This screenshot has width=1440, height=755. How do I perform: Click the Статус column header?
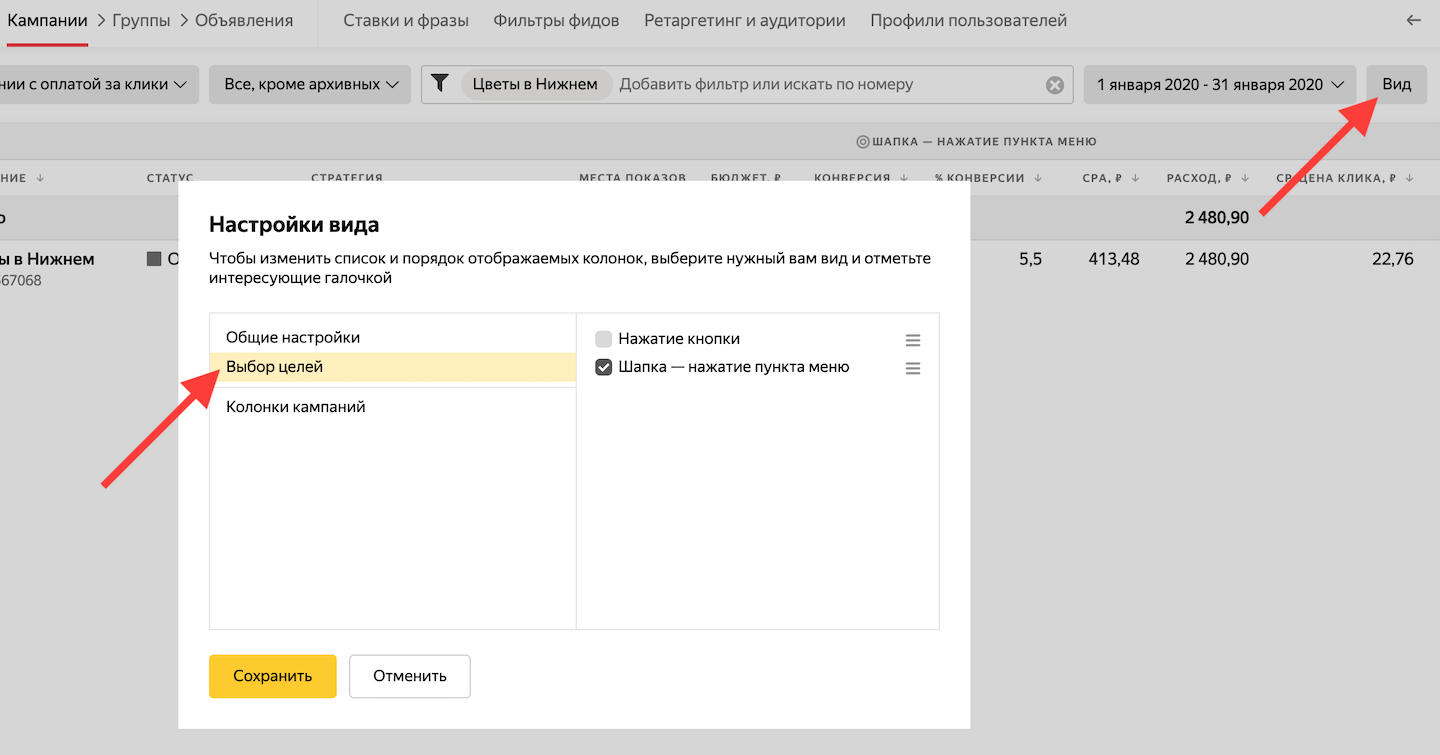(x=170, y=178)
